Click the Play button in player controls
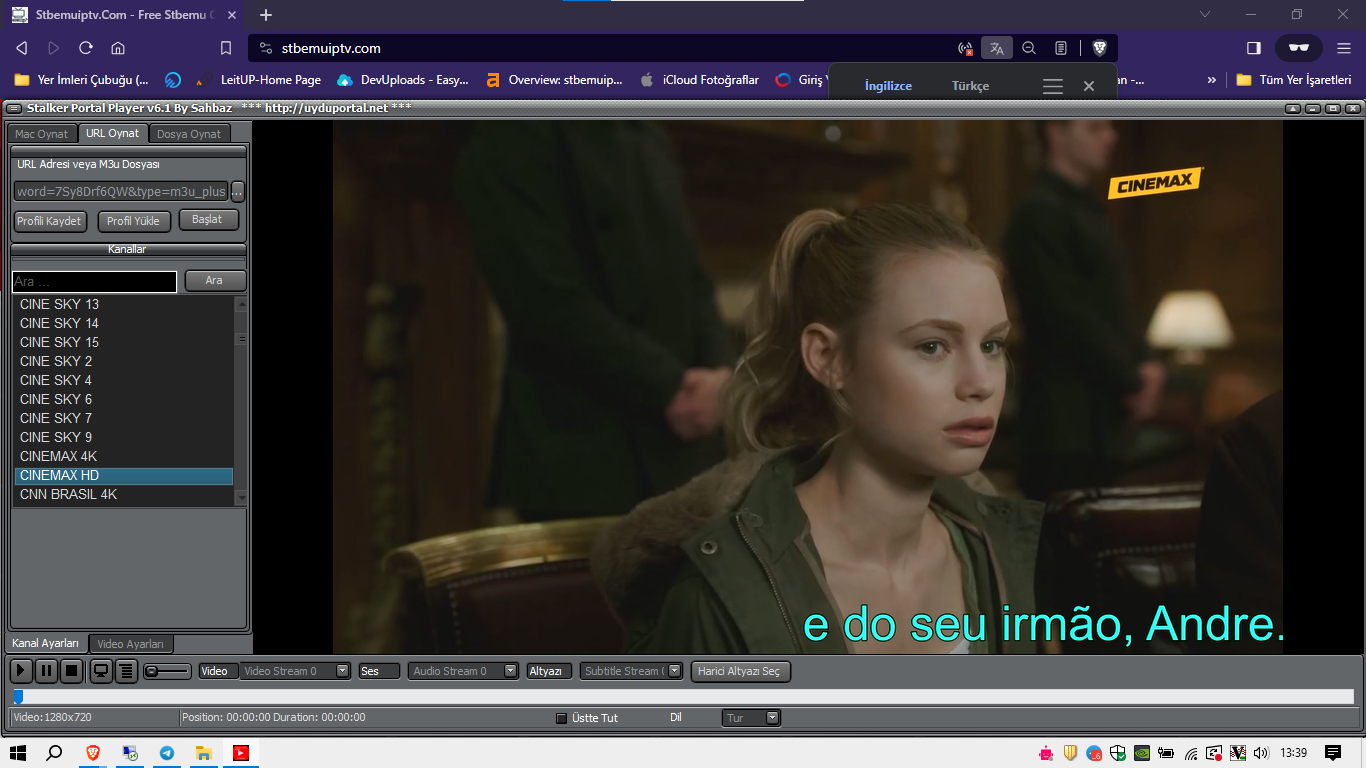Viewport: 1366px width, 768px height. click(20, 671)
